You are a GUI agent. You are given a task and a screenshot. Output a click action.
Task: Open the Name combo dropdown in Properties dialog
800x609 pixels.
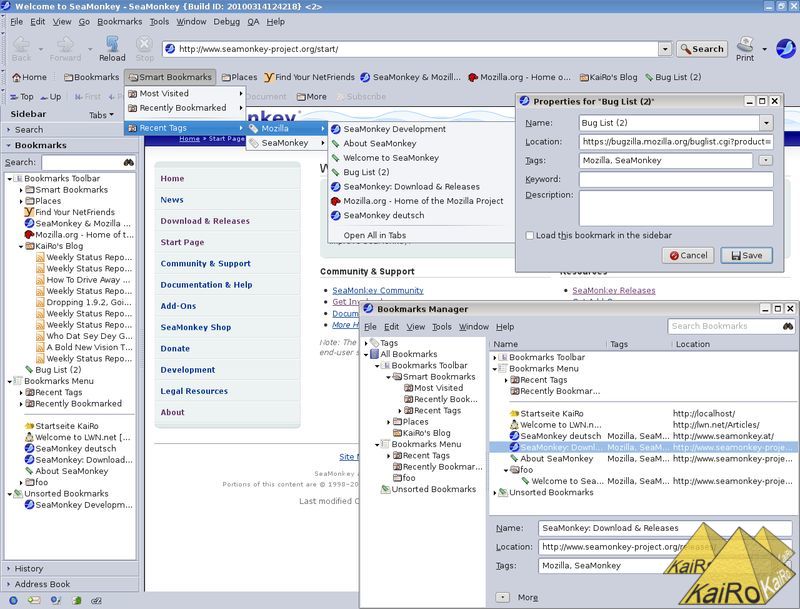(x=766, y=123)
